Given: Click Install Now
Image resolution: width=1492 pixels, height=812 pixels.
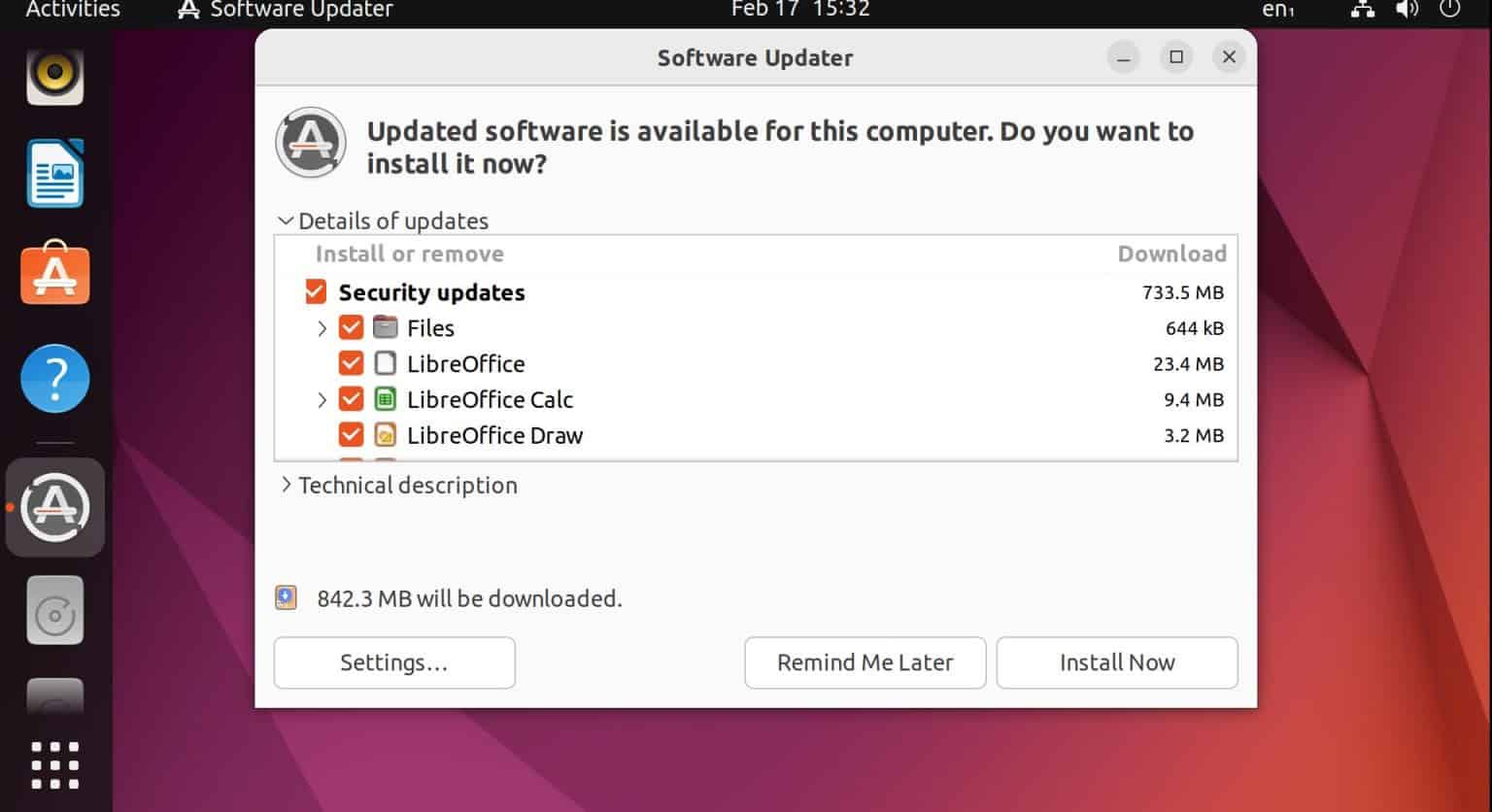Looking at the screenshot, I should [1116, 662].
